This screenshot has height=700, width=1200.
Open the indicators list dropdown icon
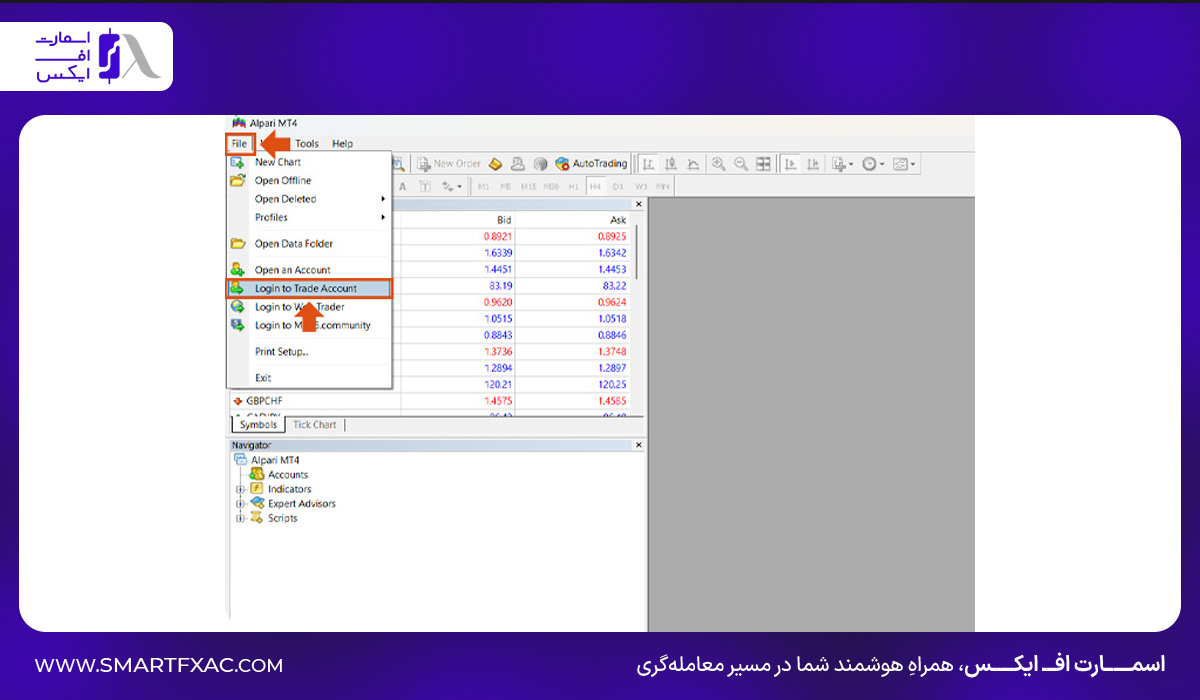click(843, 164)
